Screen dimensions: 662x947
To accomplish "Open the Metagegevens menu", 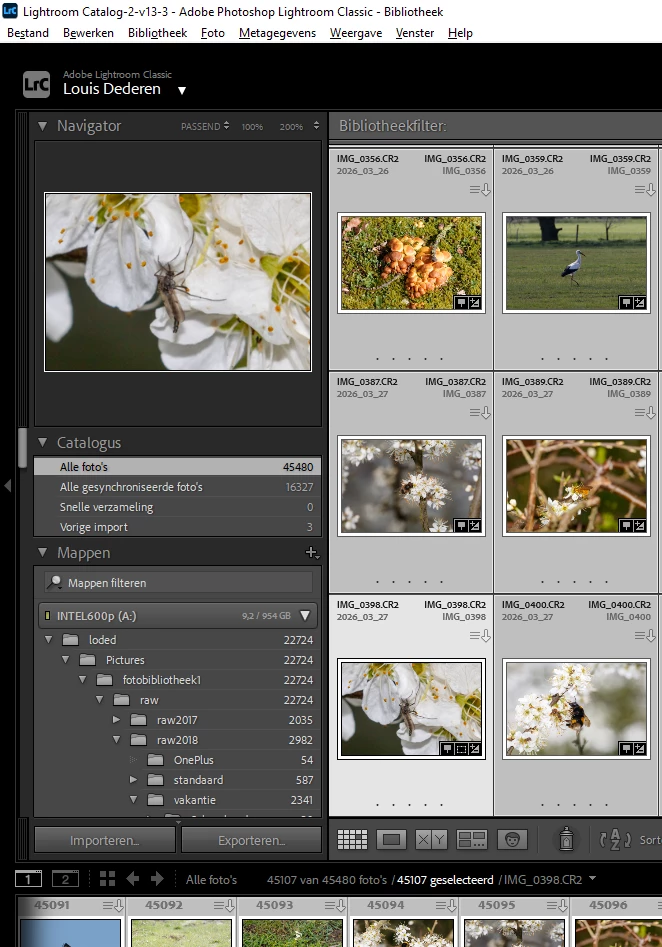I will pyautogui.click(x=277, y=33).
